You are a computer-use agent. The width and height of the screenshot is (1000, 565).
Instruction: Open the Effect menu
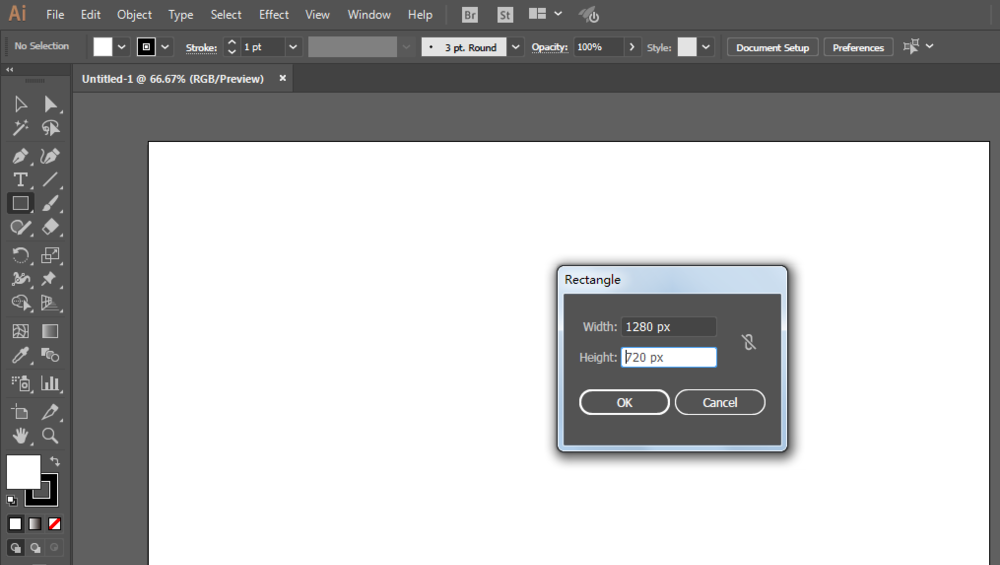tap(273, 15)
